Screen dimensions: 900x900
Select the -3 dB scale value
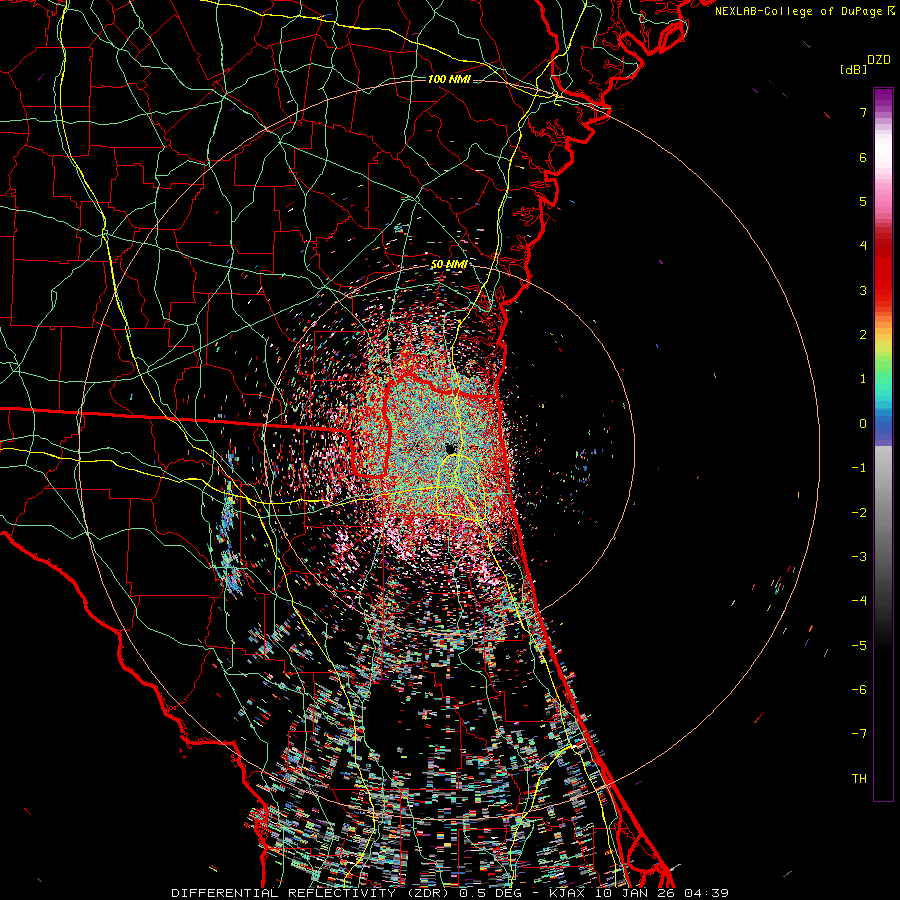click(x=859, y=556)
